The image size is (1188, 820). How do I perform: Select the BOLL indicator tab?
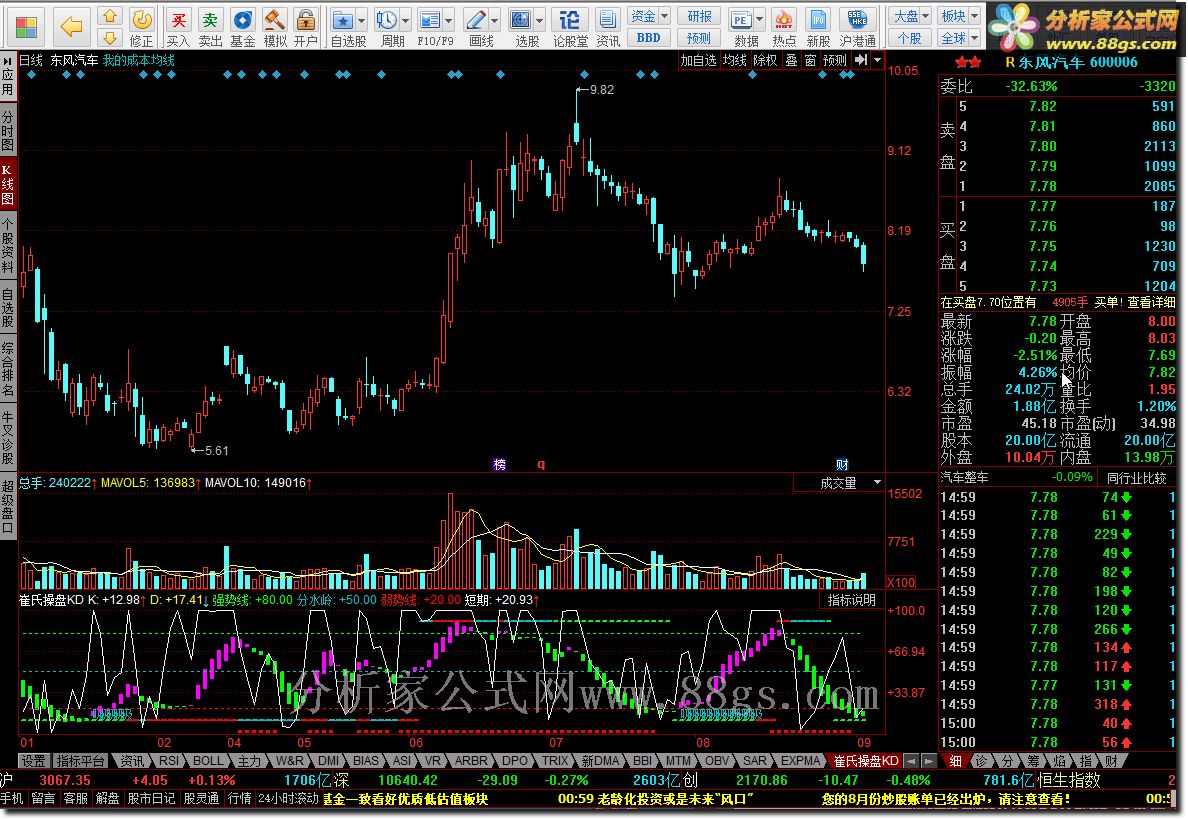pyautogui.click(x=208, y=760)
